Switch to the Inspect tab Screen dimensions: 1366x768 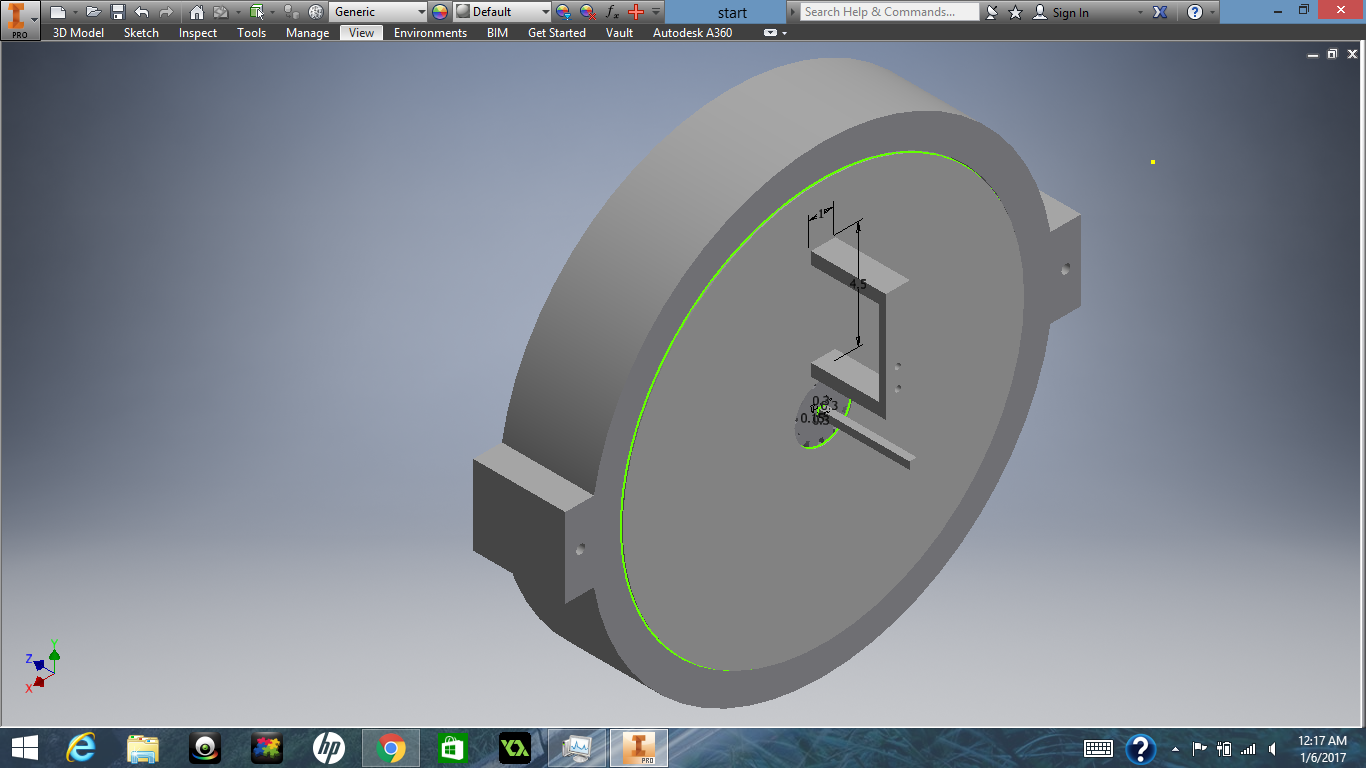(x=198, y=33)
